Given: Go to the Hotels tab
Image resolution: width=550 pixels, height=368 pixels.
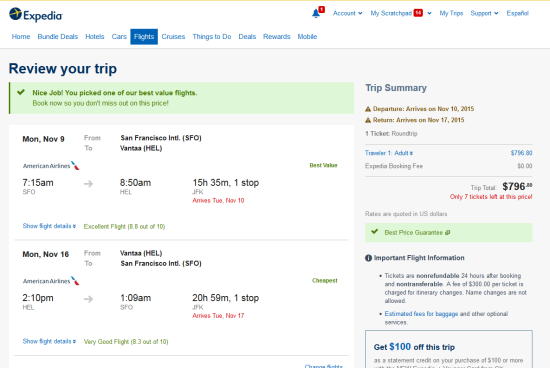Looking at the screenshot, I should [95, 36].
